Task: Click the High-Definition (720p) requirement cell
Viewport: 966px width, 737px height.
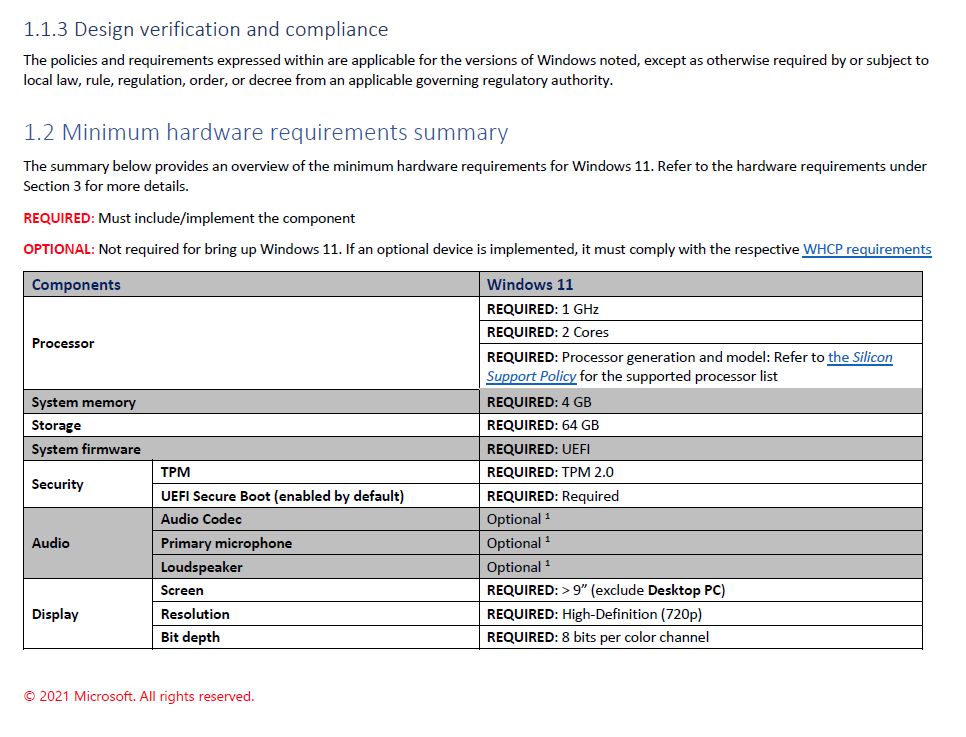Action: click(x=700, y=614)
